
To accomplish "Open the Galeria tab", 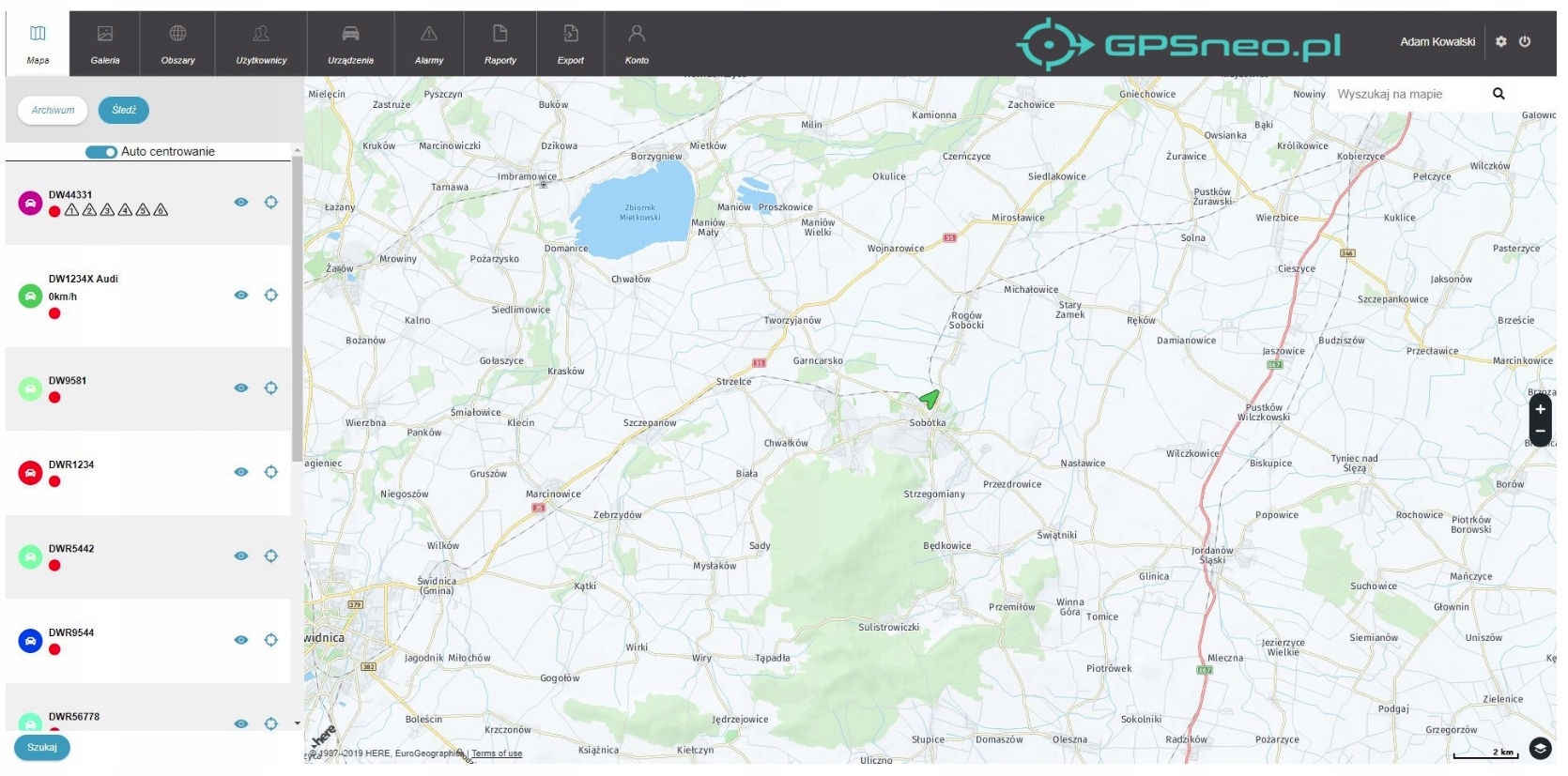I will click(105, 43).
